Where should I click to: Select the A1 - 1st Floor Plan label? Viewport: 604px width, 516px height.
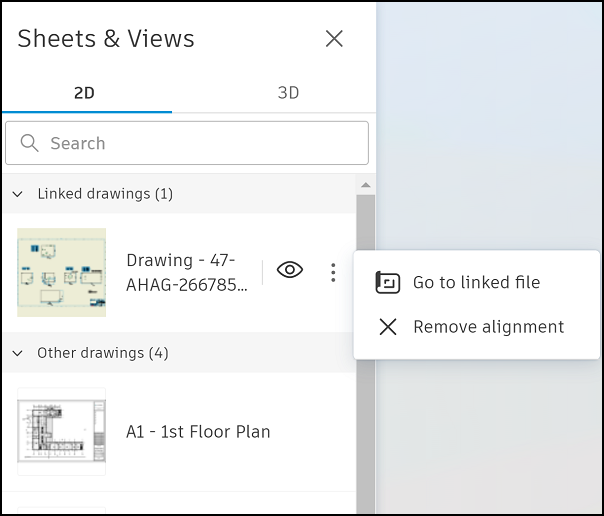point(198,432)
